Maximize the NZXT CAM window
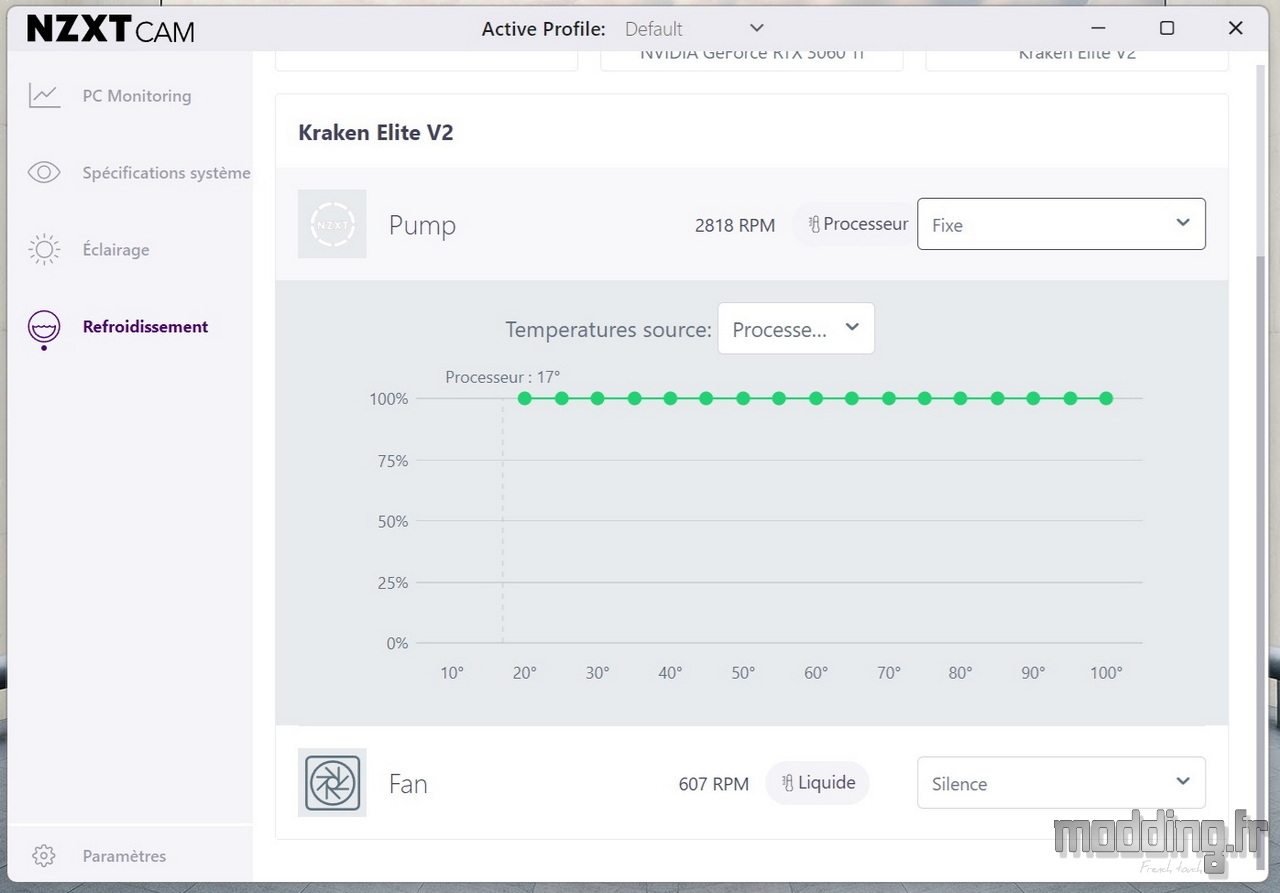1280x893 pixels. click(1167, 28)
